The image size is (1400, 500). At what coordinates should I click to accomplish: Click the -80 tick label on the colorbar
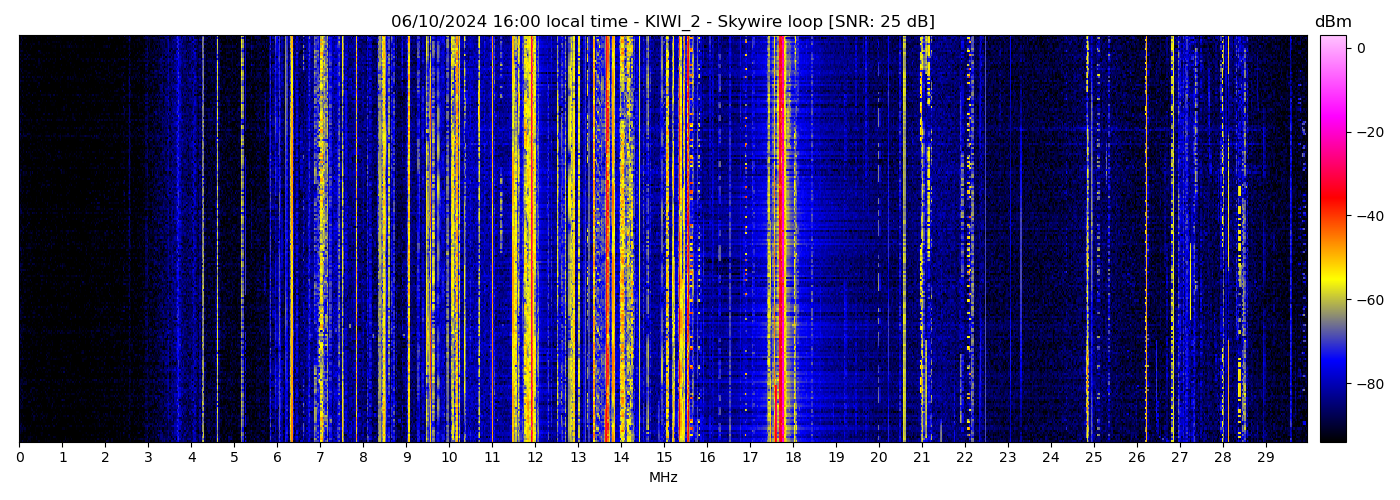coord(1369,384)
